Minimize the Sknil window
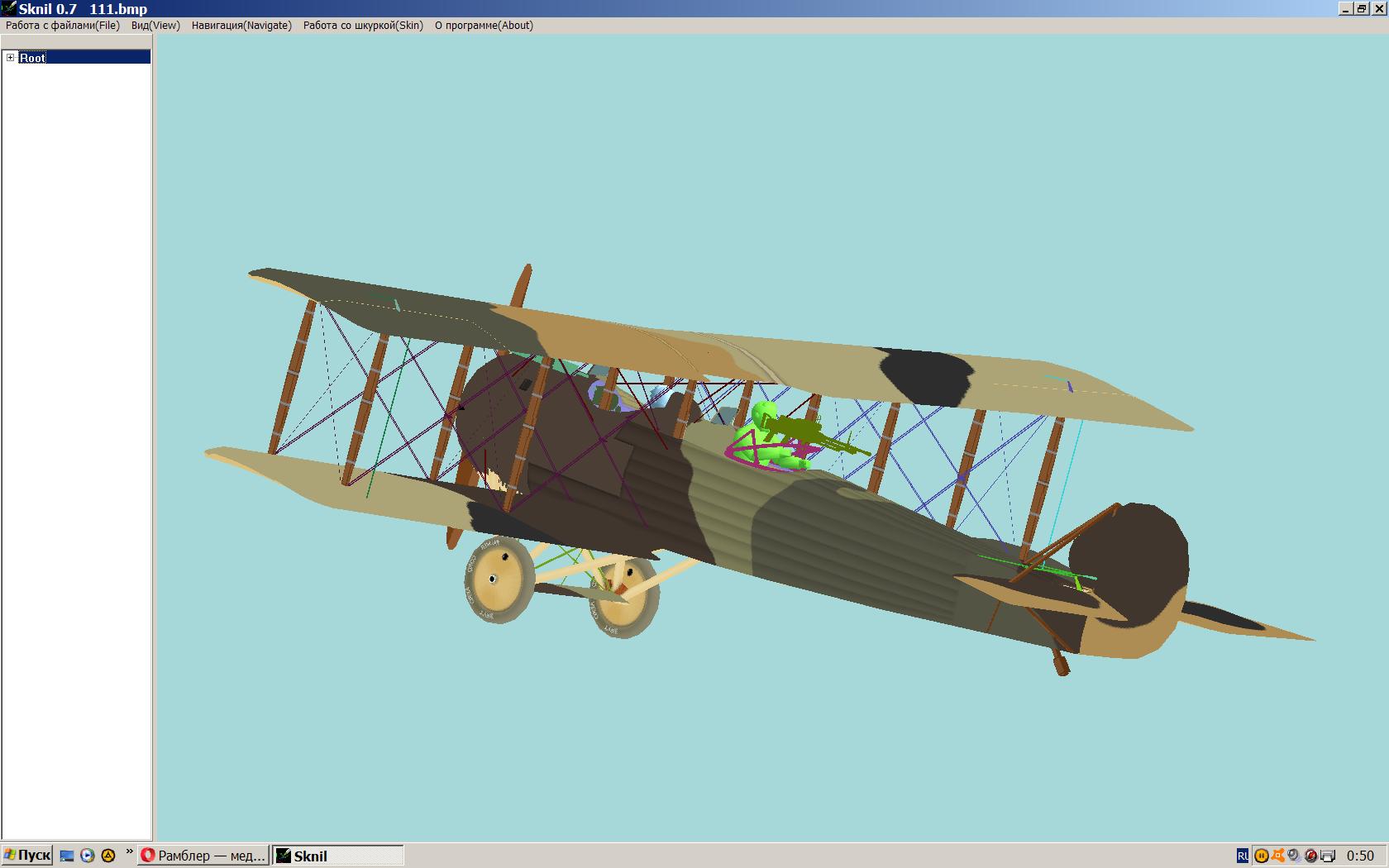Screen dimensions: 1389x868 coord(1345,9)
